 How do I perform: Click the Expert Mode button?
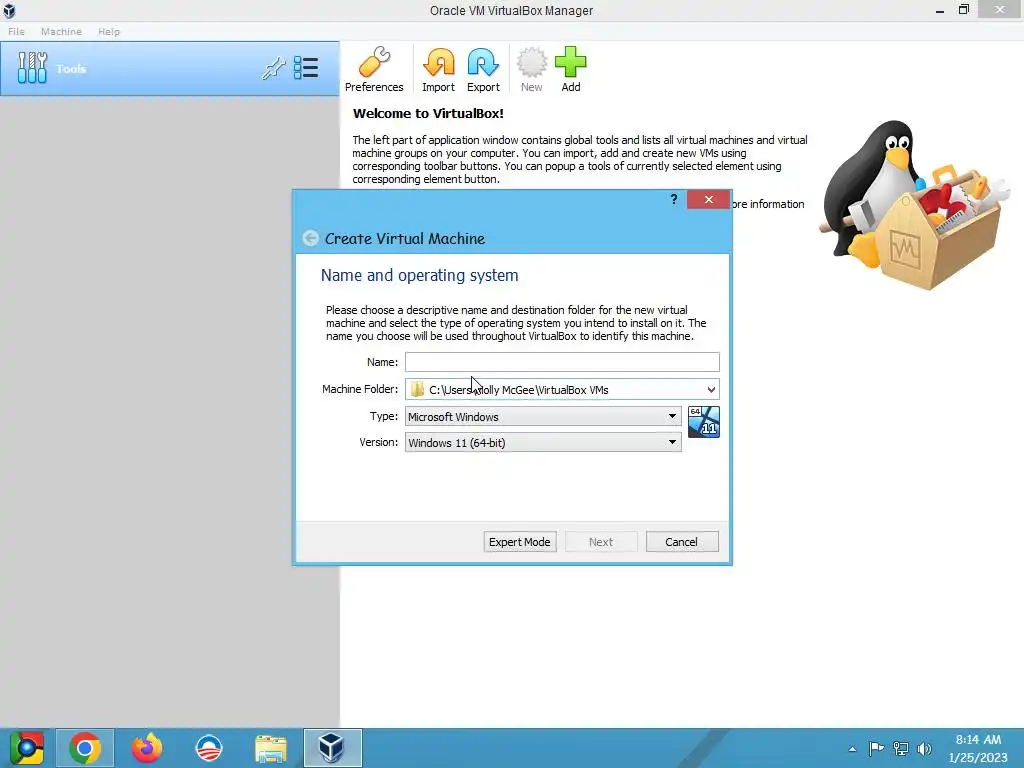coord(520,541)
